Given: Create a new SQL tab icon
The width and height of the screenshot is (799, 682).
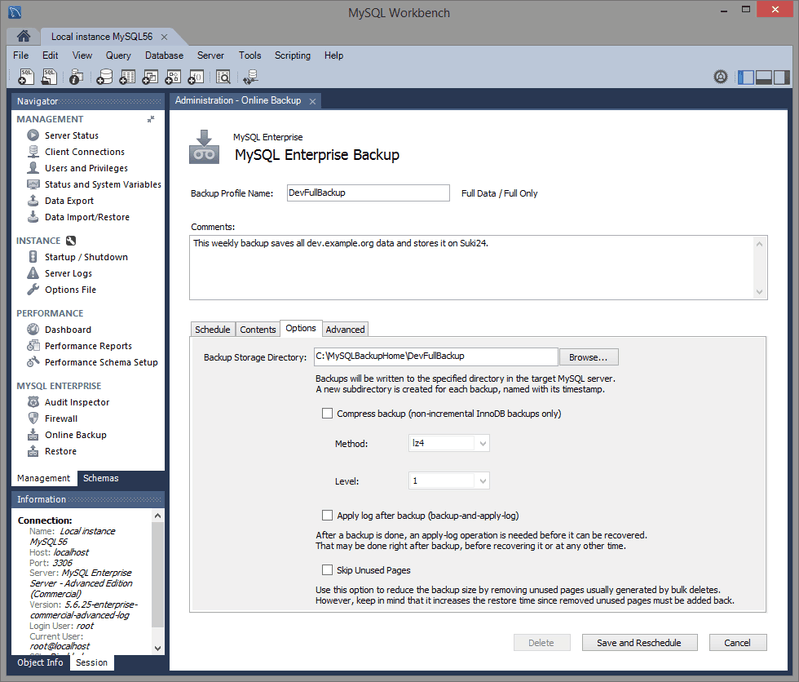Looking at the screenshot, I should [26, 76].
